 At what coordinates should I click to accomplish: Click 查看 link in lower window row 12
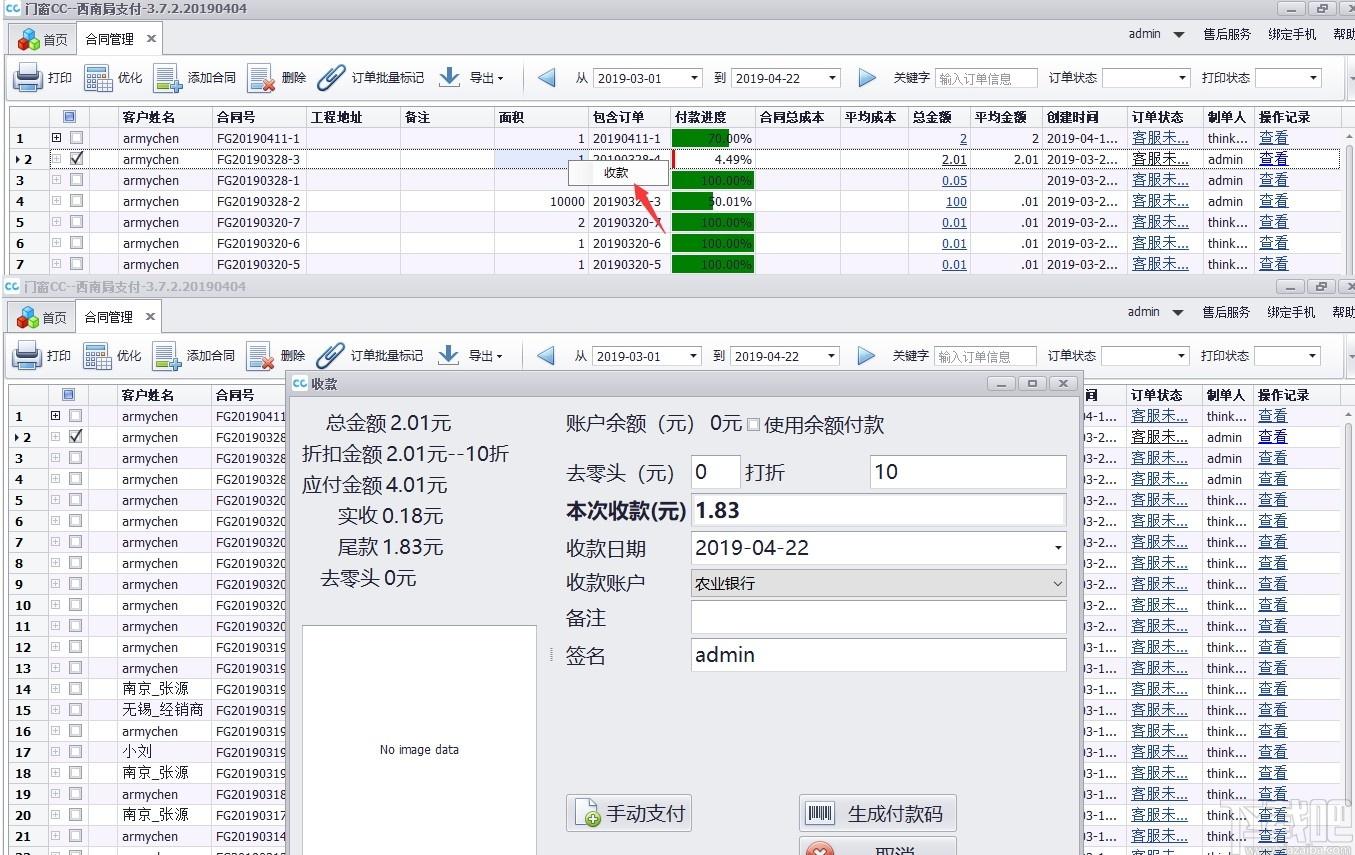pyautogui.click(x=1272, y=647)
